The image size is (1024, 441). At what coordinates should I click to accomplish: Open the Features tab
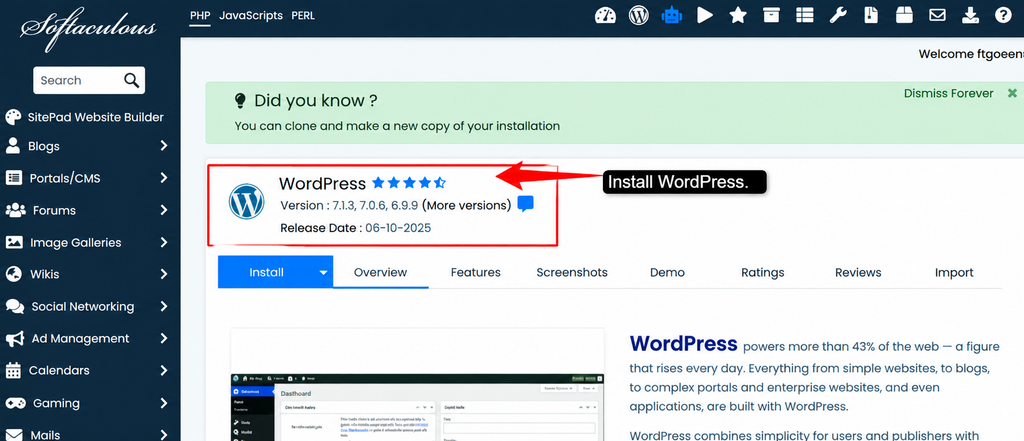[x=475, y=272]
